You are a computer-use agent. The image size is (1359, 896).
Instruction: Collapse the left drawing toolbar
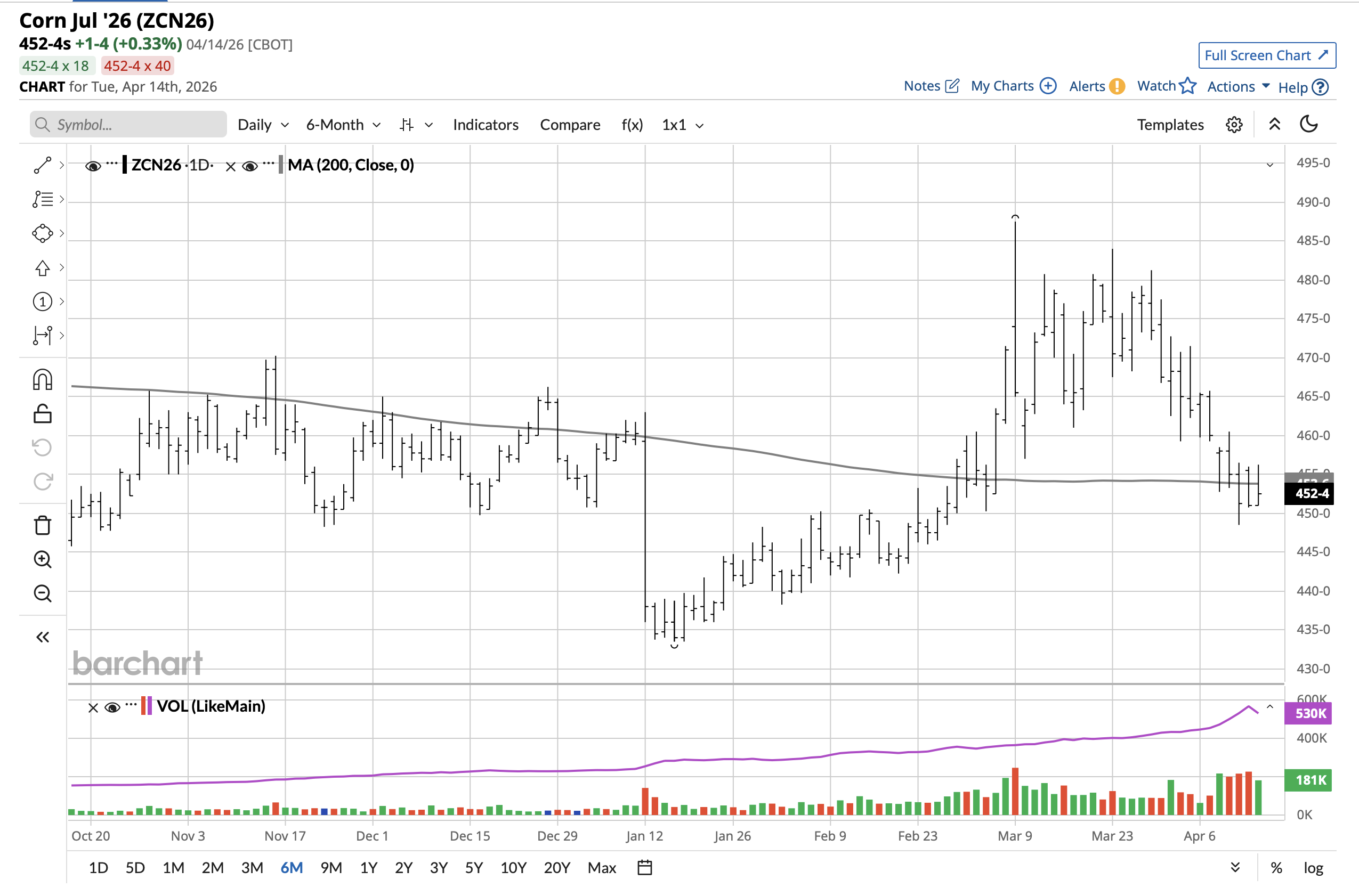(x=43, y=637)
